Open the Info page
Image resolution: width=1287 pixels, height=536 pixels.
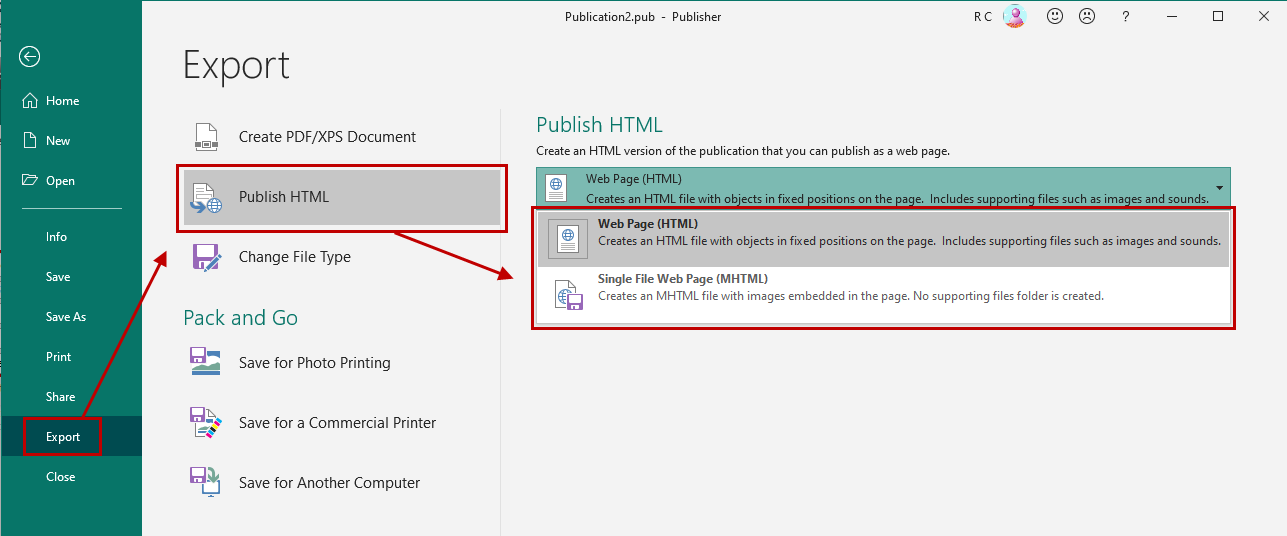click(x=57, y=237)
